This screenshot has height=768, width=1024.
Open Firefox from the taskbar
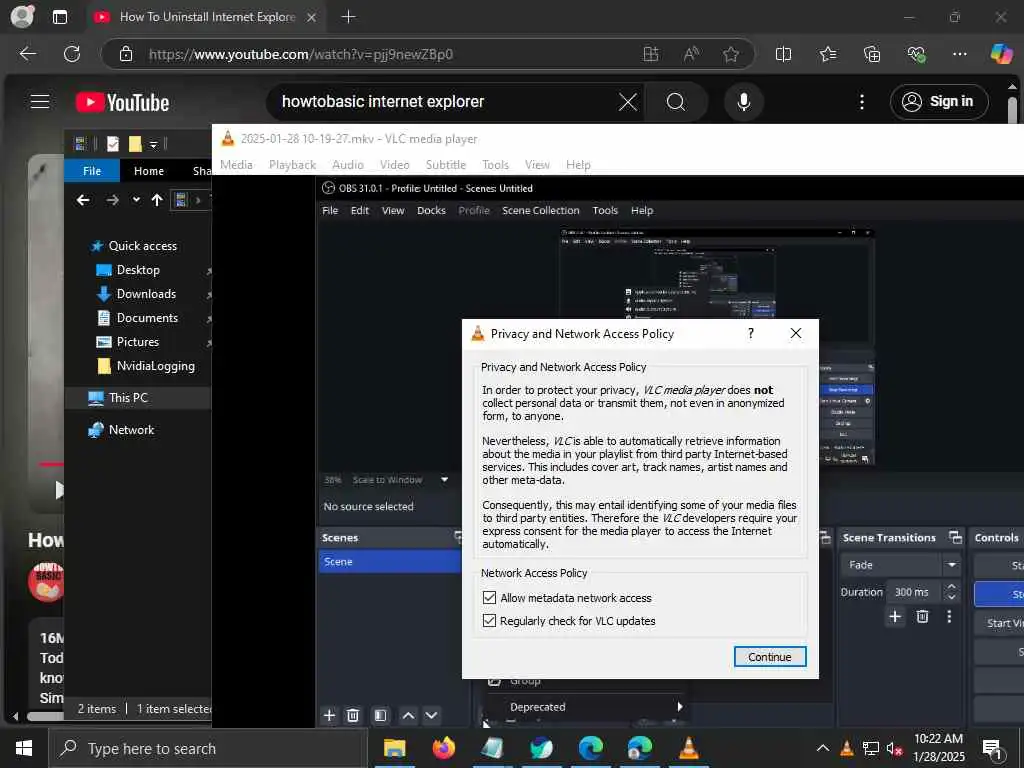pos(443,748)
